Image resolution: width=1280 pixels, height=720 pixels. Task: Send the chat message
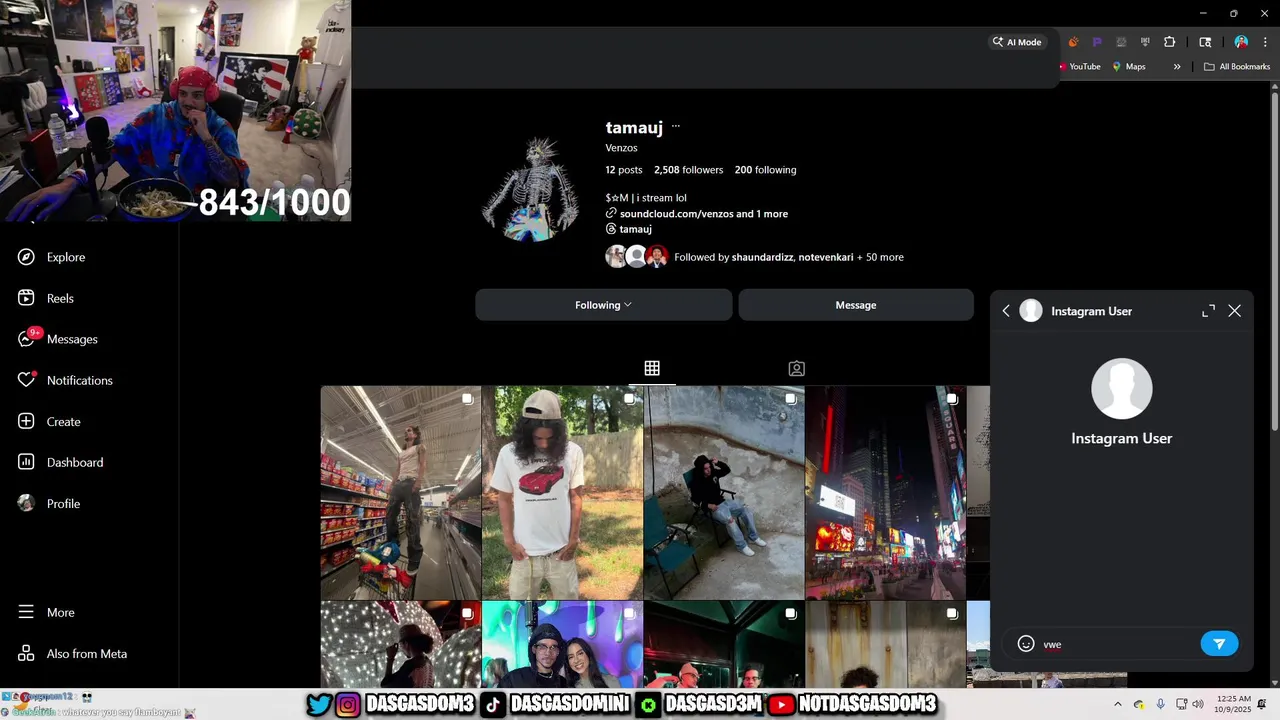click(1219, 644)
